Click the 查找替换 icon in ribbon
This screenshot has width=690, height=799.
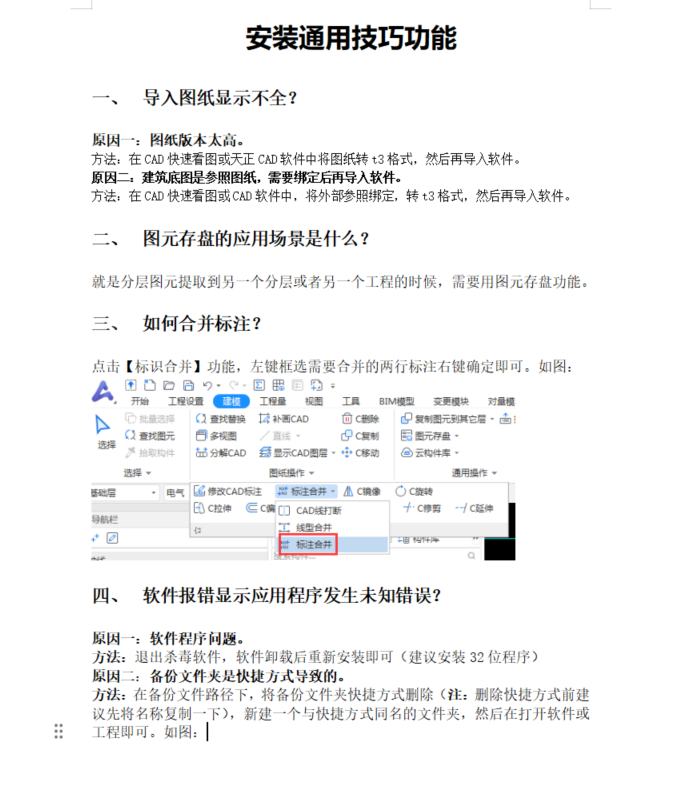tap(201, 419)
